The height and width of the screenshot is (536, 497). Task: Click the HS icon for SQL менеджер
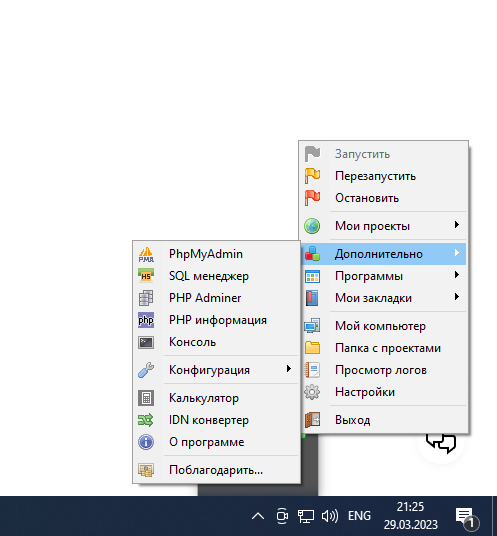[146, 276]
